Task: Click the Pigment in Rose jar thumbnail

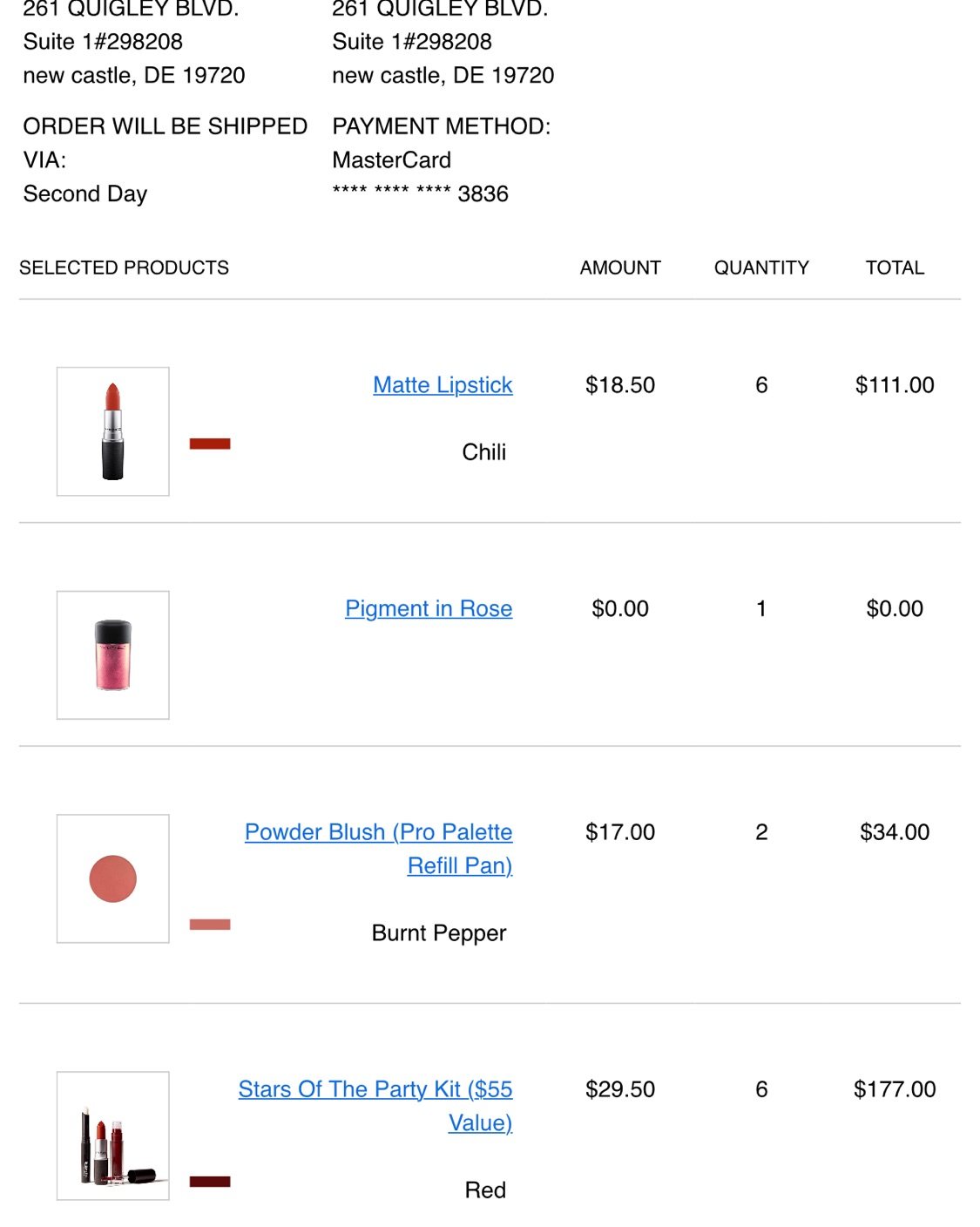Action: point(113,655)
